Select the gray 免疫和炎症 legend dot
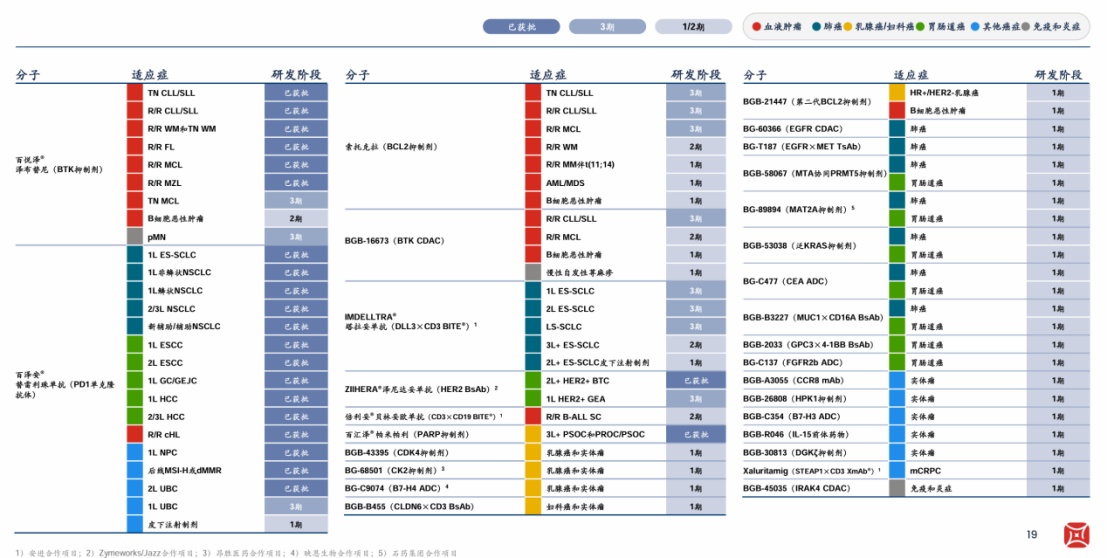Image resolution: width=1107 pixels, height=558 pixels. (x=1025, y=27)
